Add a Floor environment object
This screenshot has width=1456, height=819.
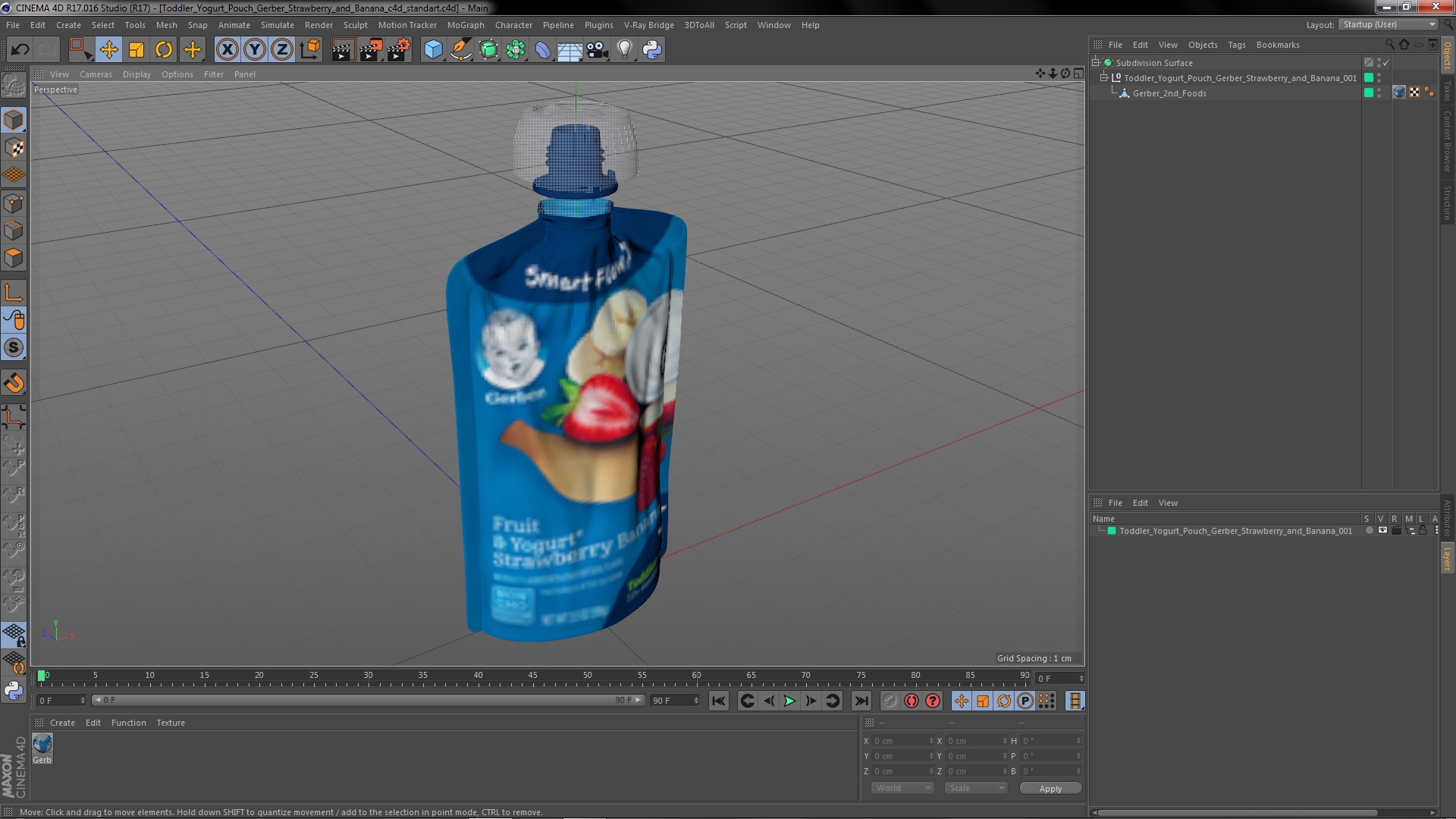tap(570, 50)
